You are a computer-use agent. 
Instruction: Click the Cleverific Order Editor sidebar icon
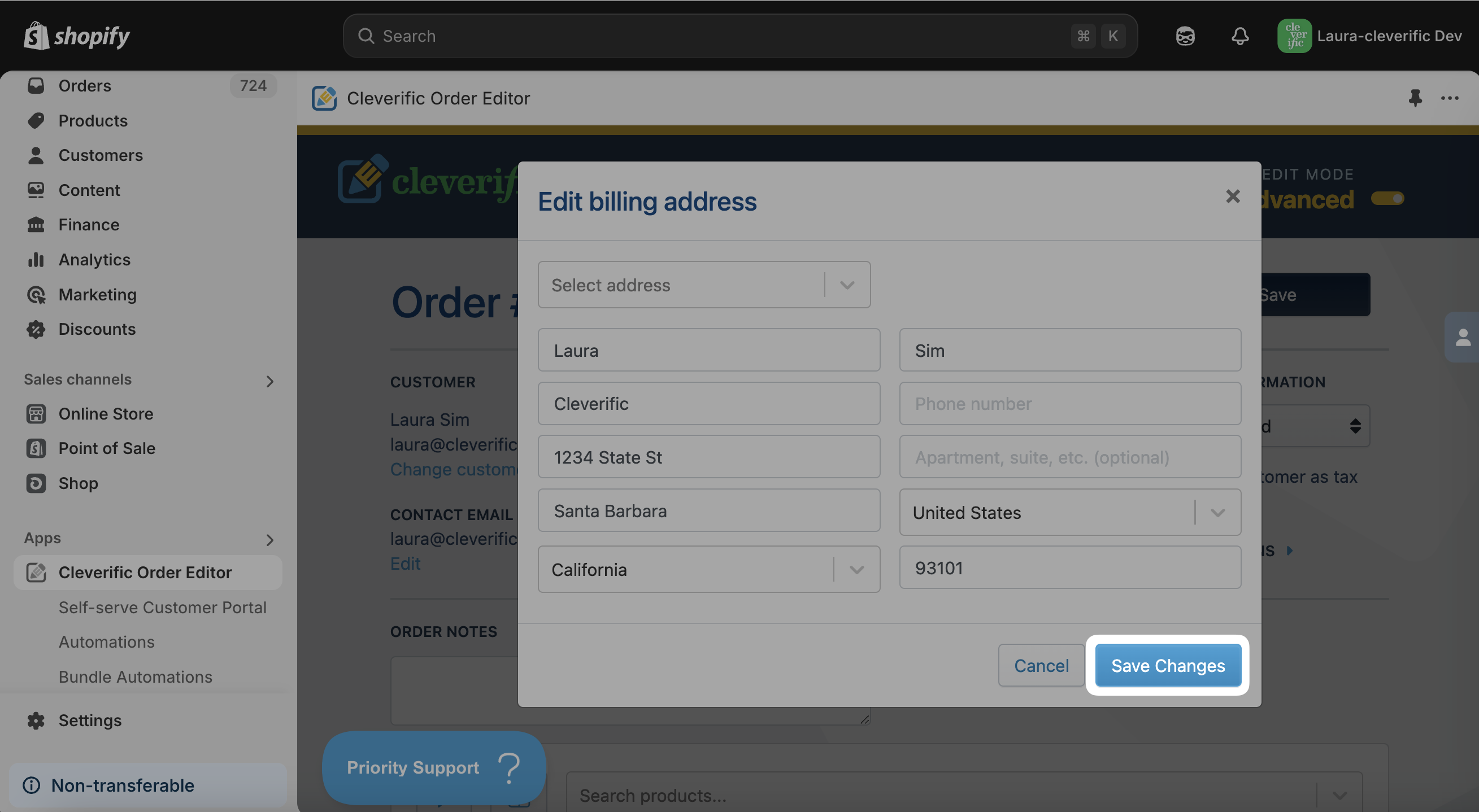click(36, 572)
